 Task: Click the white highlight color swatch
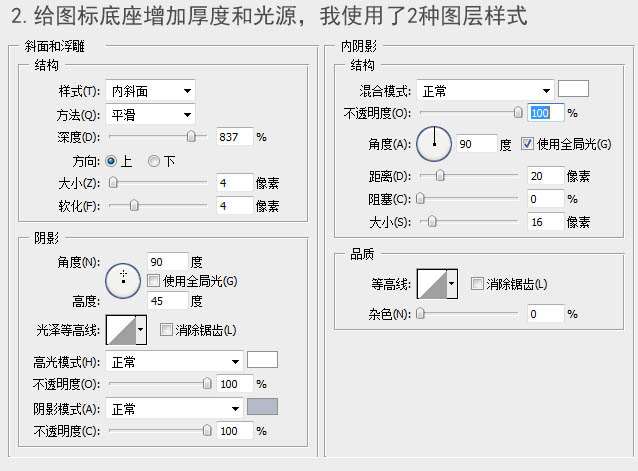262,360
